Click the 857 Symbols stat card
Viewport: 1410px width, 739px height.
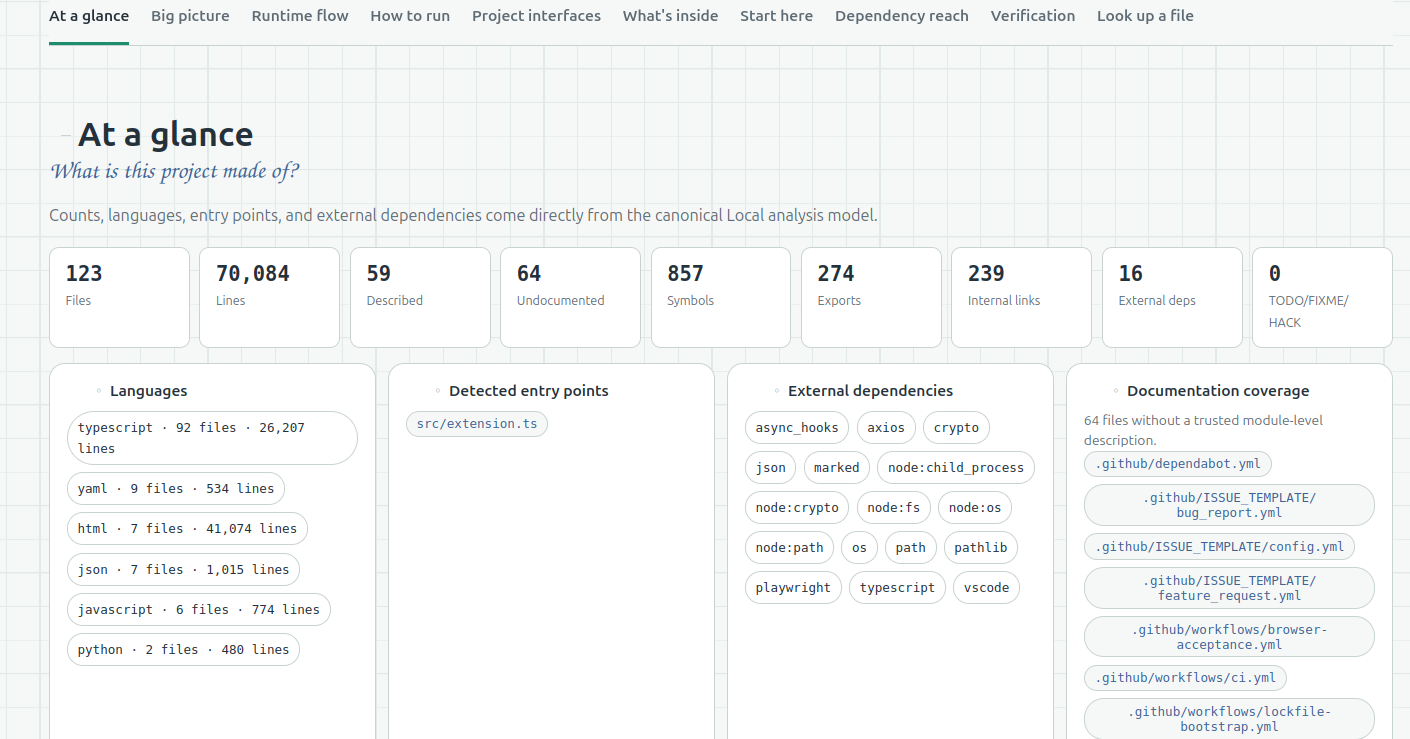721,298
